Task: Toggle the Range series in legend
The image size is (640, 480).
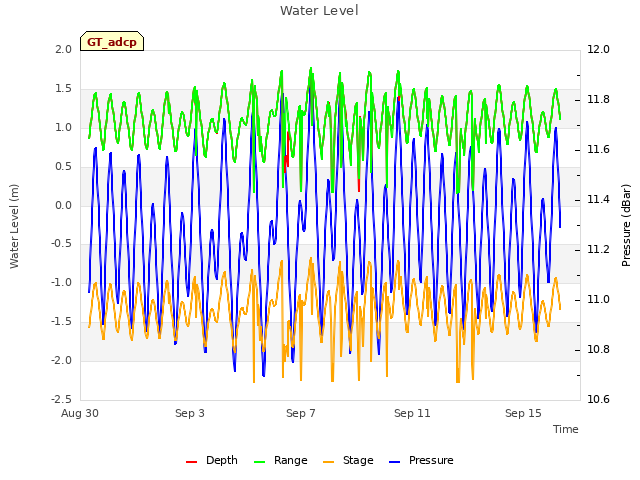Action: [280, 460]
